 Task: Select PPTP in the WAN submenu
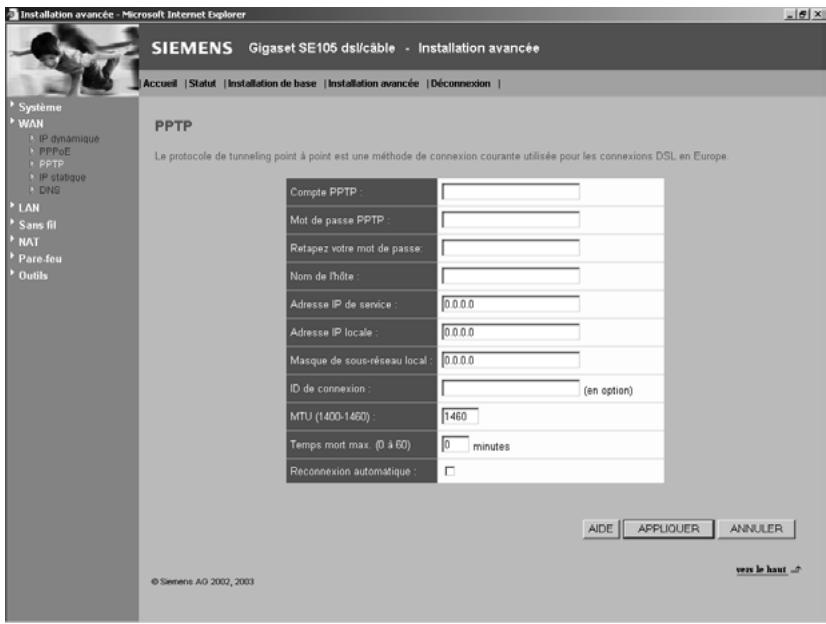[51, 164]
